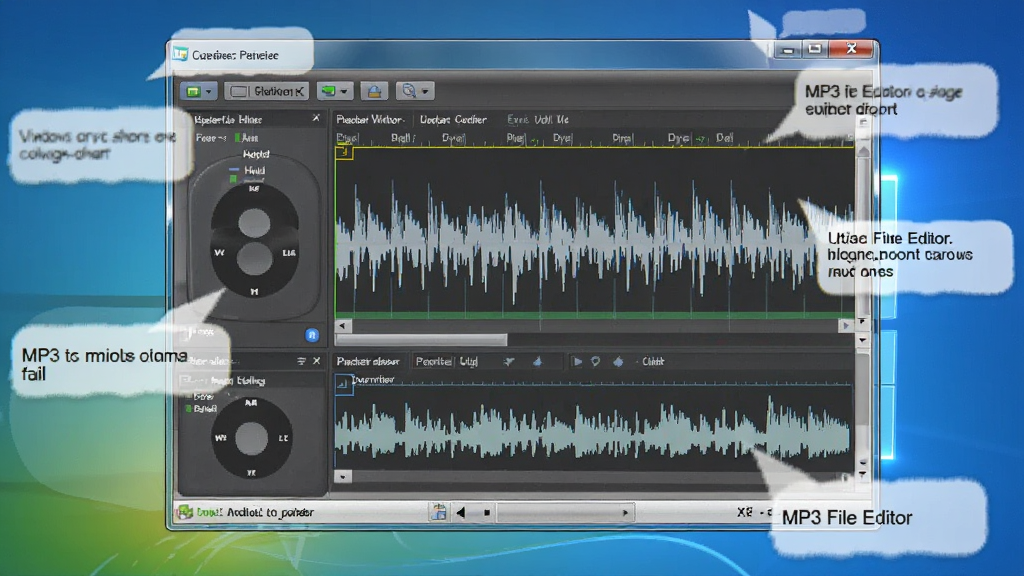Click blue drop icon in lower toolbar

click(x=618, y=361)
